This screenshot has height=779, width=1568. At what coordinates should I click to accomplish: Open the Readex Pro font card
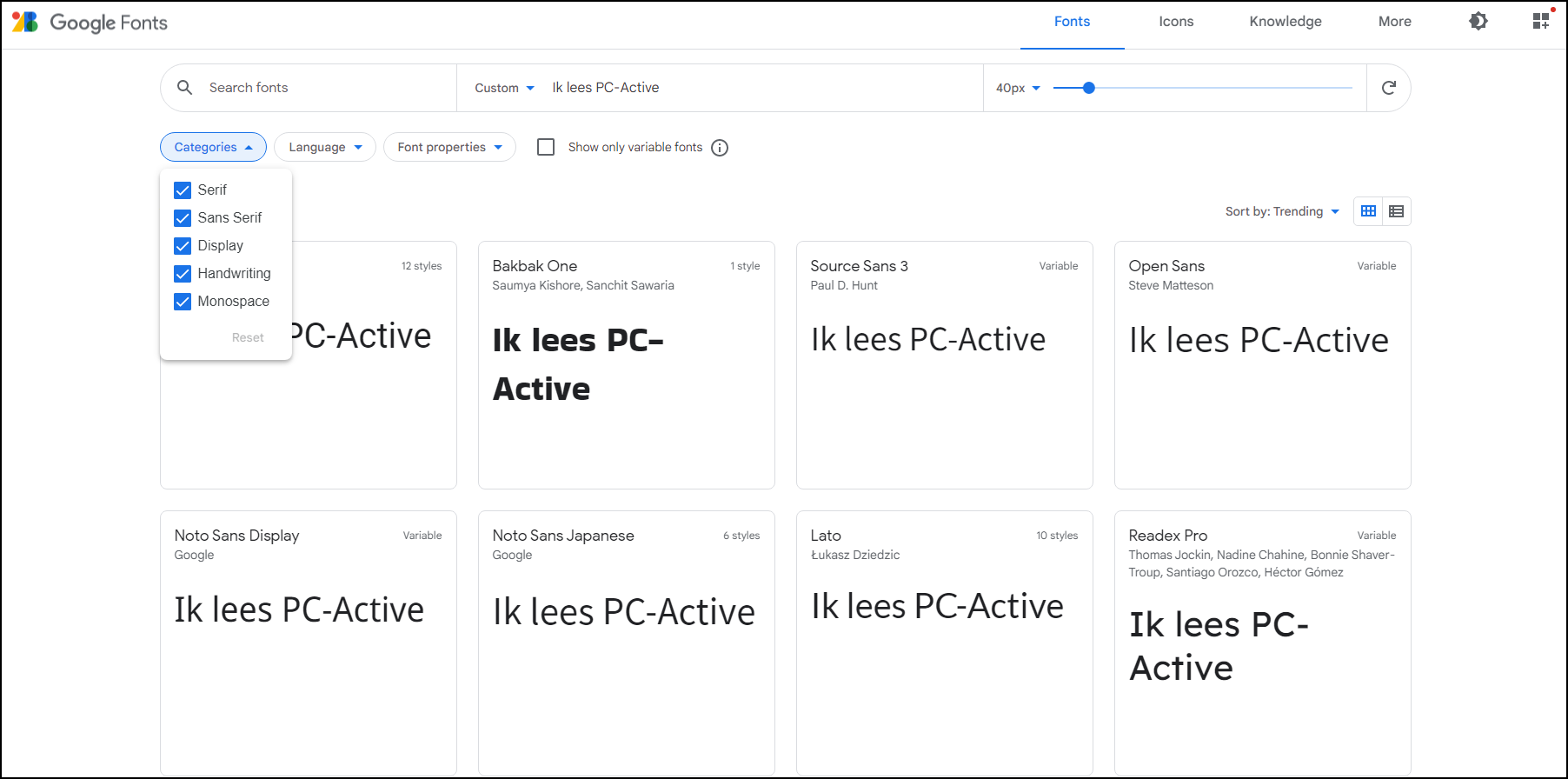point(1262,643)
